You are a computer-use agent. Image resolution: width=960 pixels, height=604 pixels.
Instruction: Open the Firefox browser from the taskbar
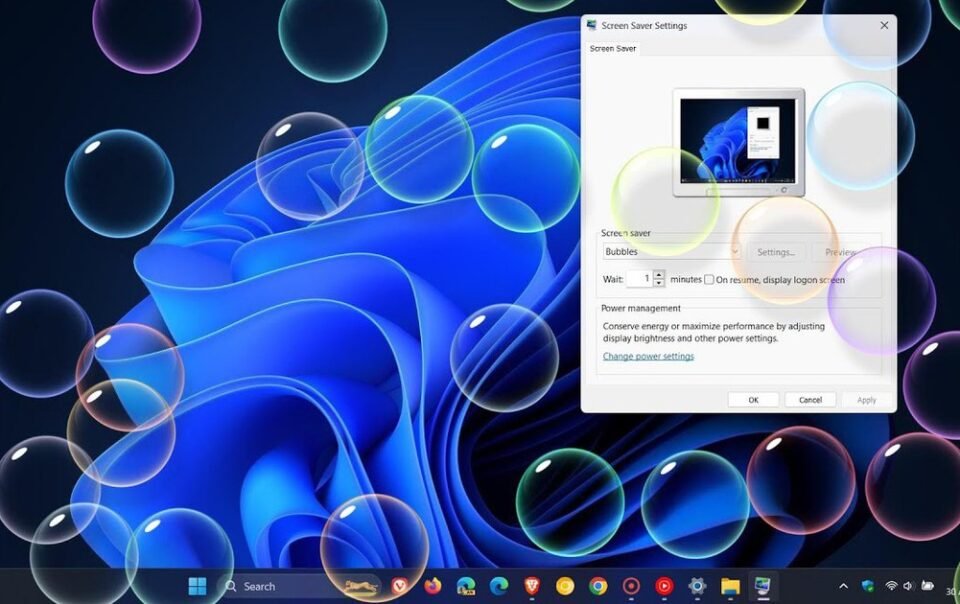[x=430, y=586]
